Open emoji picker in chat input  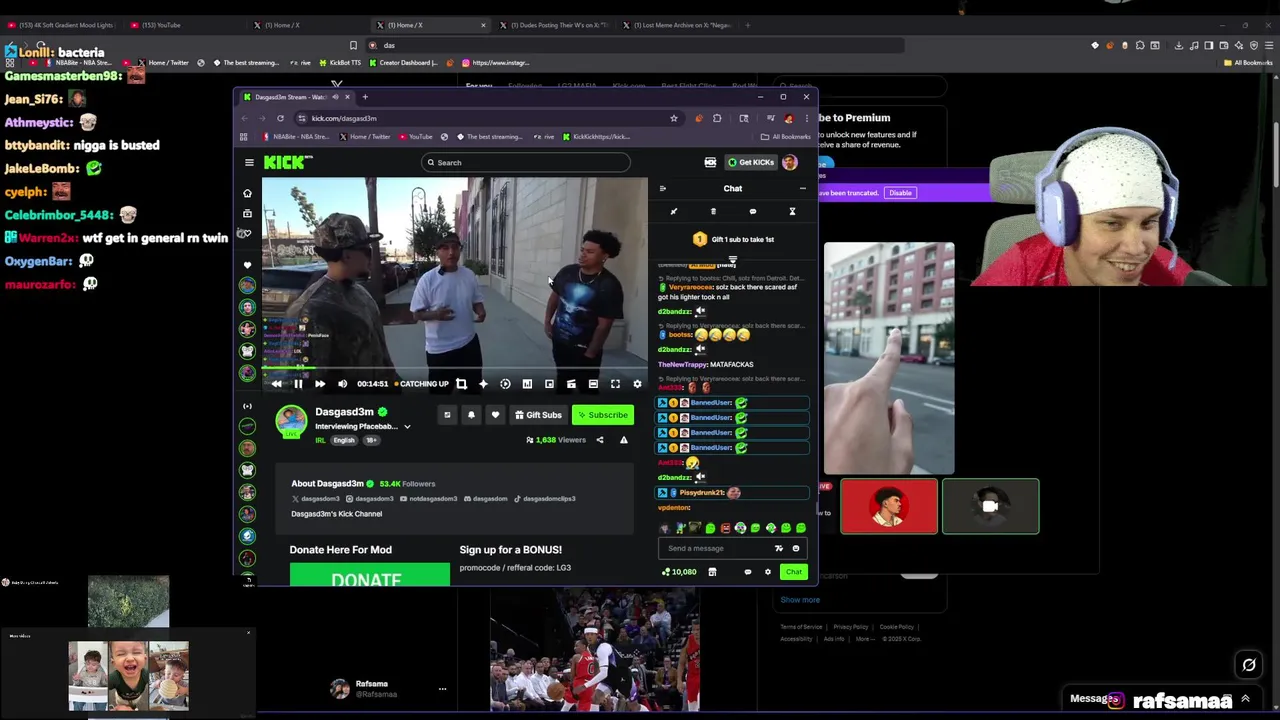click(x=796, y=548)
